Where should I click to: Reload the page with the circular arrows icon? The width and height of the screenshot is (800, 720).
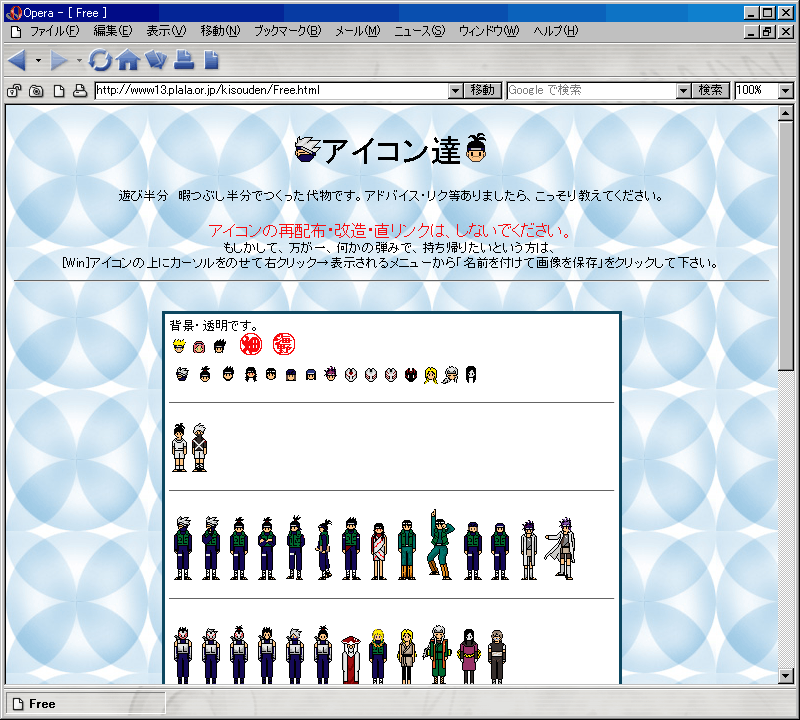(100, 60)
